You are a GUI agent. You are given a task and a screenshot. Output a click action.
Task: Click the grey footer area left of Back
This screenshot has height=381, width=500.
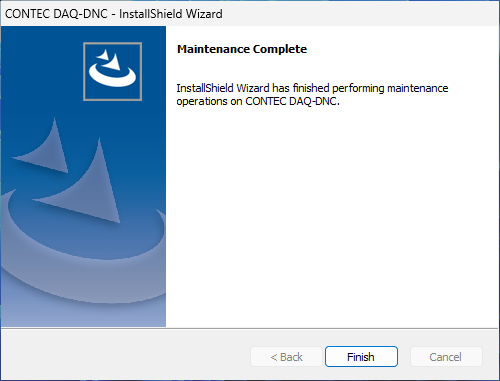tap(126, 357)
